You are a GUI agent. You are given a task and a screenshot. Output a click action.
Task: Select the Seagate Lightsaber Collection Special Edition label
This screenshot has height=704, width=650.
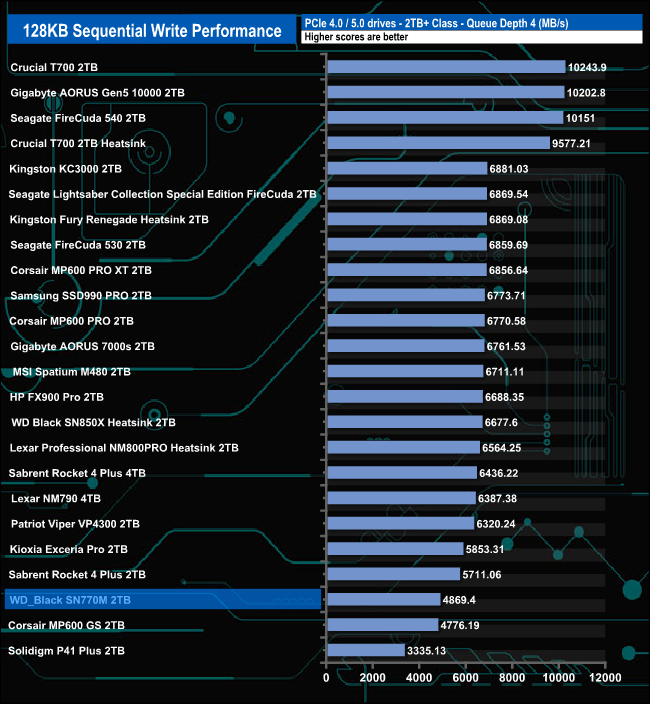(162, 194)
